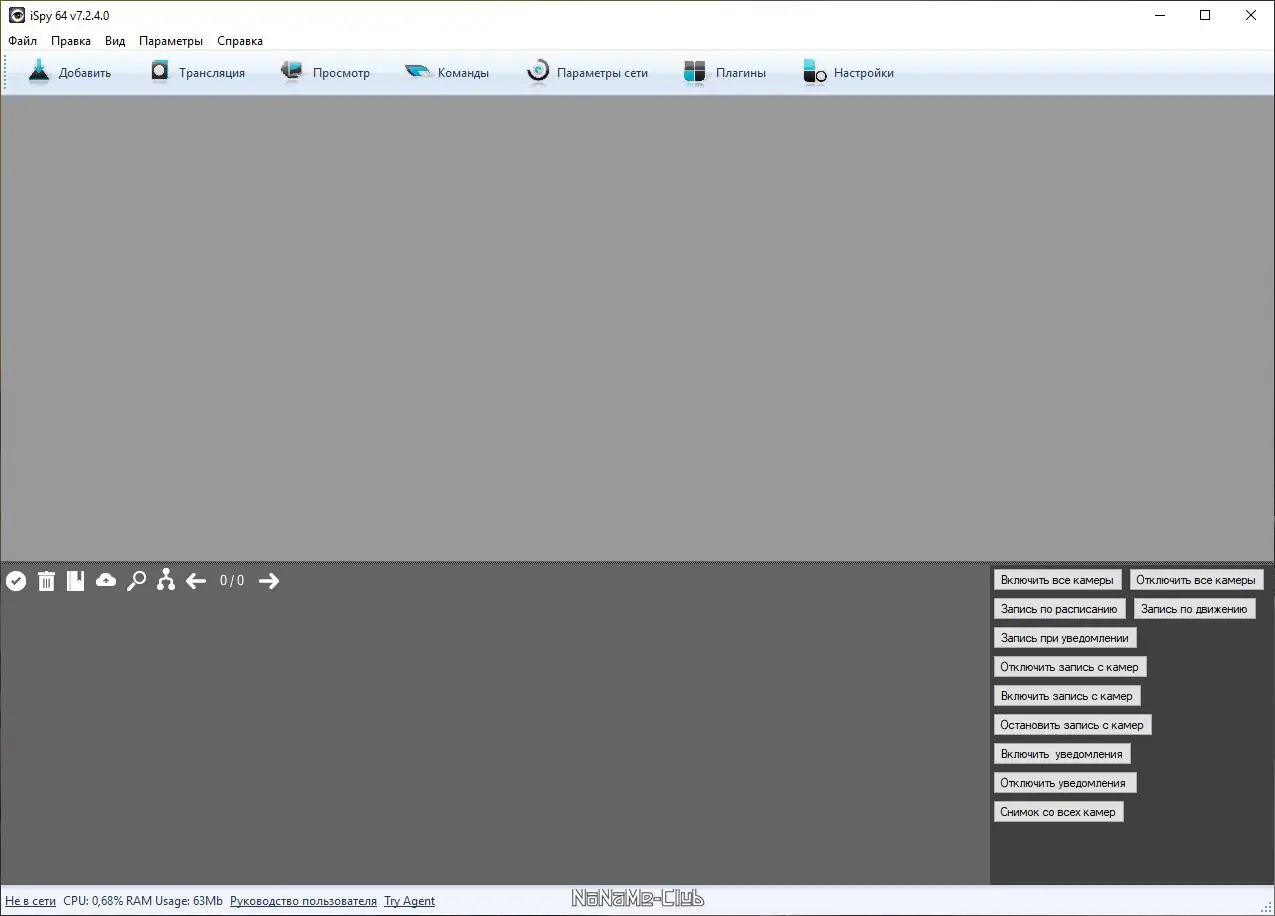
Task: Click the select all checkmark icon
Action: coord(16,581)
